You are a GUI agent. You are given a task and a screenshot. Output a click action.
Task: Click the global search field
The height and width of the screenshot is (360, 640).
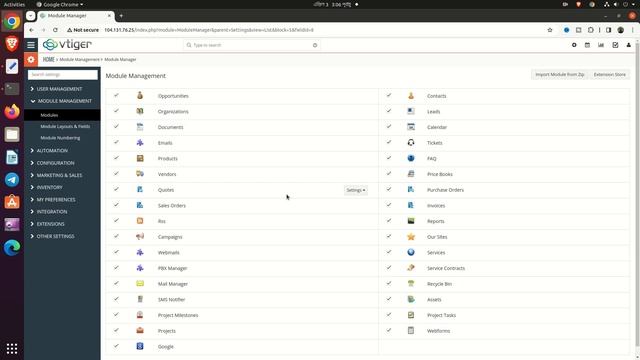[x=252, y=45]
